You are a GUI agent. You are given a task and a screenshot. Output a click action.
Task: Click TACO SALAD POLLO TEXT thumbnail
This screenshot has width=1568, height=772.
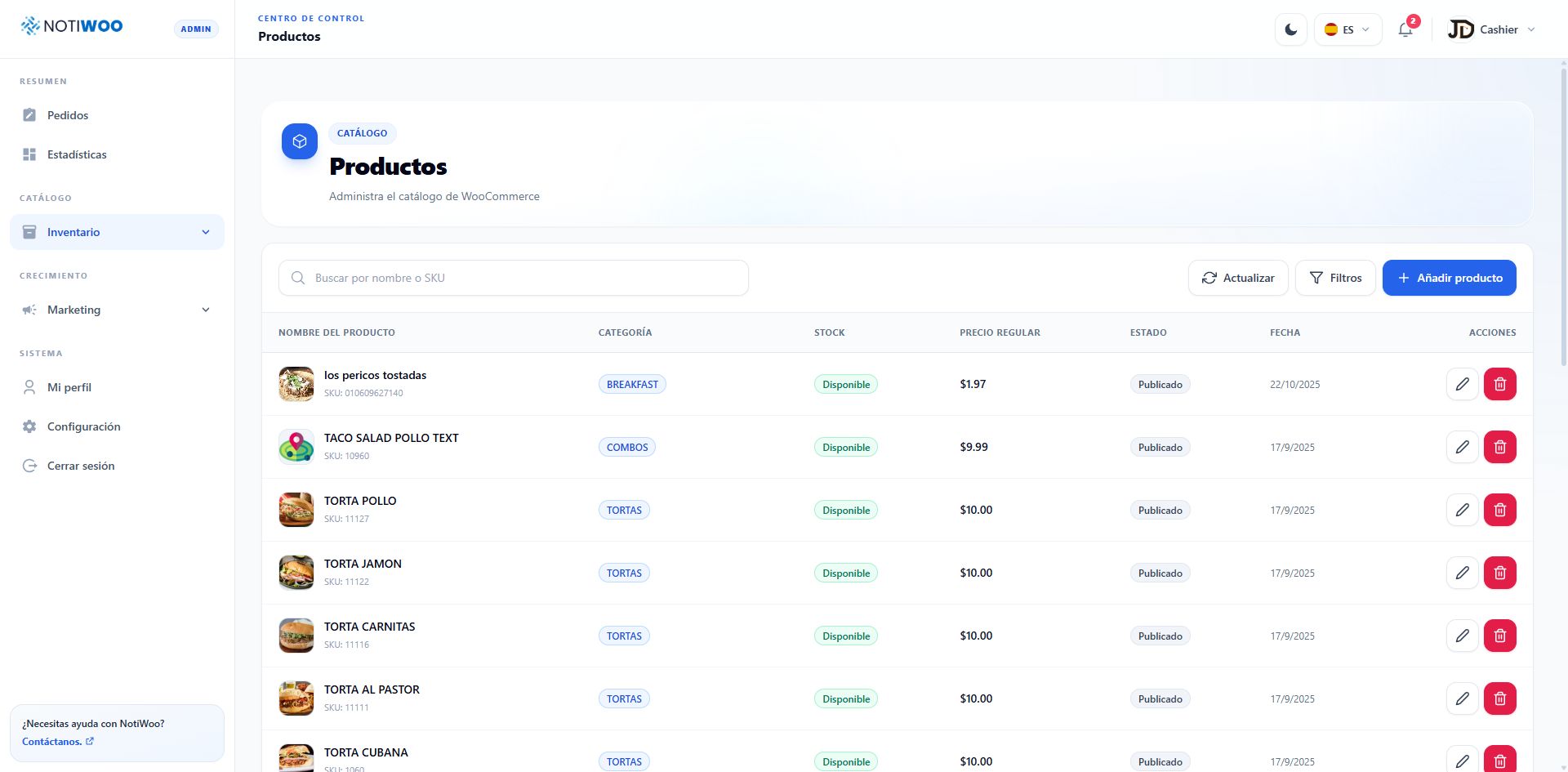click(x=296, y=447)
